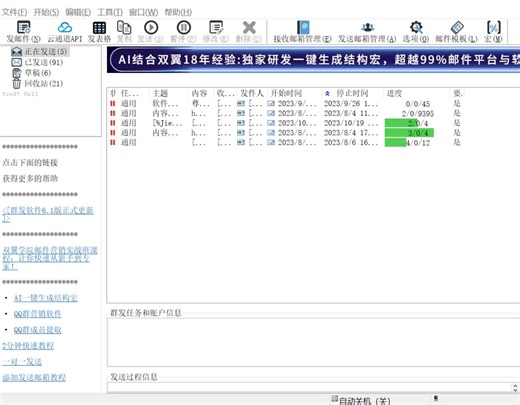Sort by the 发件人 column header

(252, 93)
